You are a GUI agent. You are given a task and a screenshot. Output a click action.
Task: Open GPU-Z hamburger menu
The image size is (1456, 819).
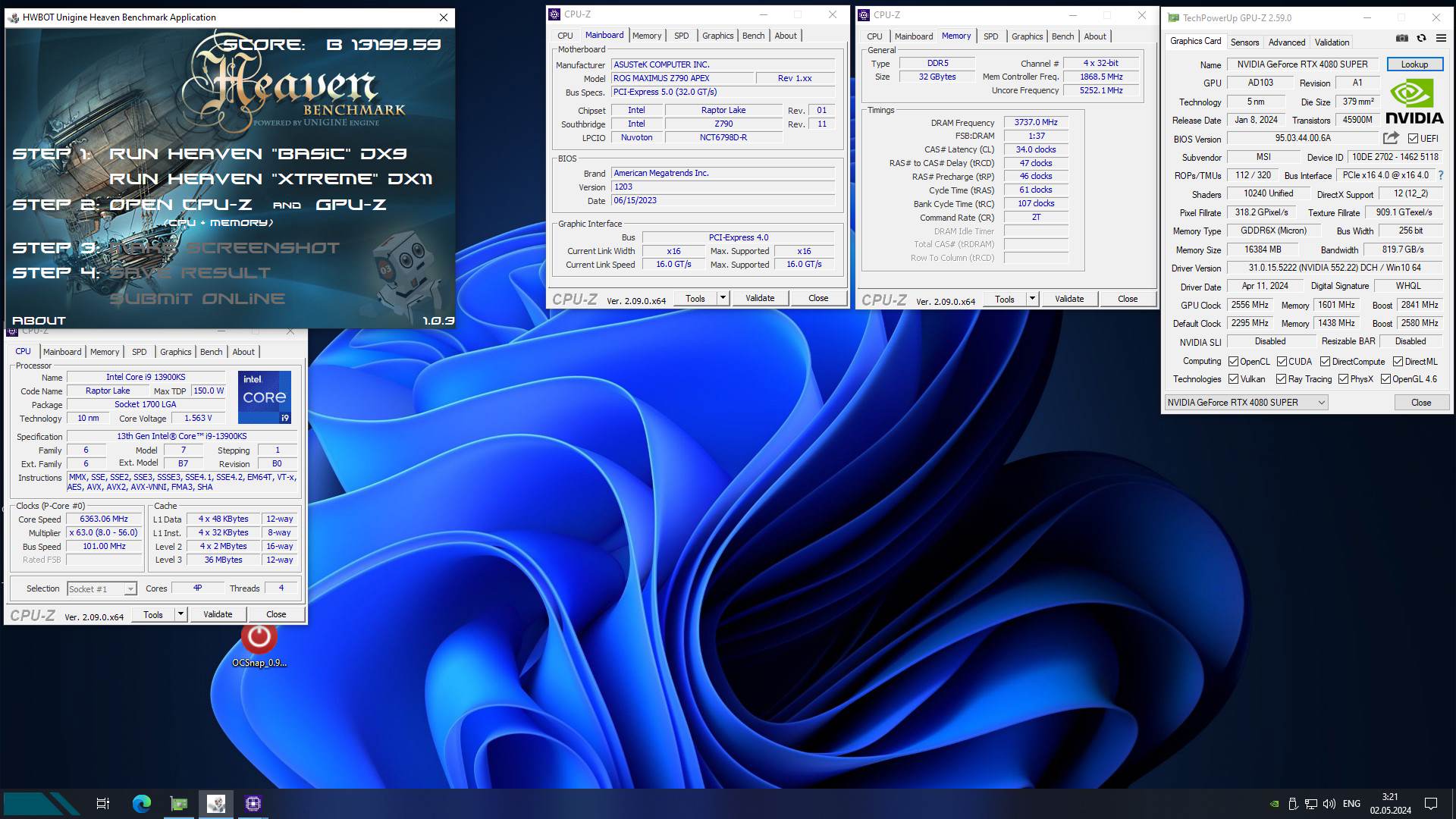click(x=1441, y=38)
